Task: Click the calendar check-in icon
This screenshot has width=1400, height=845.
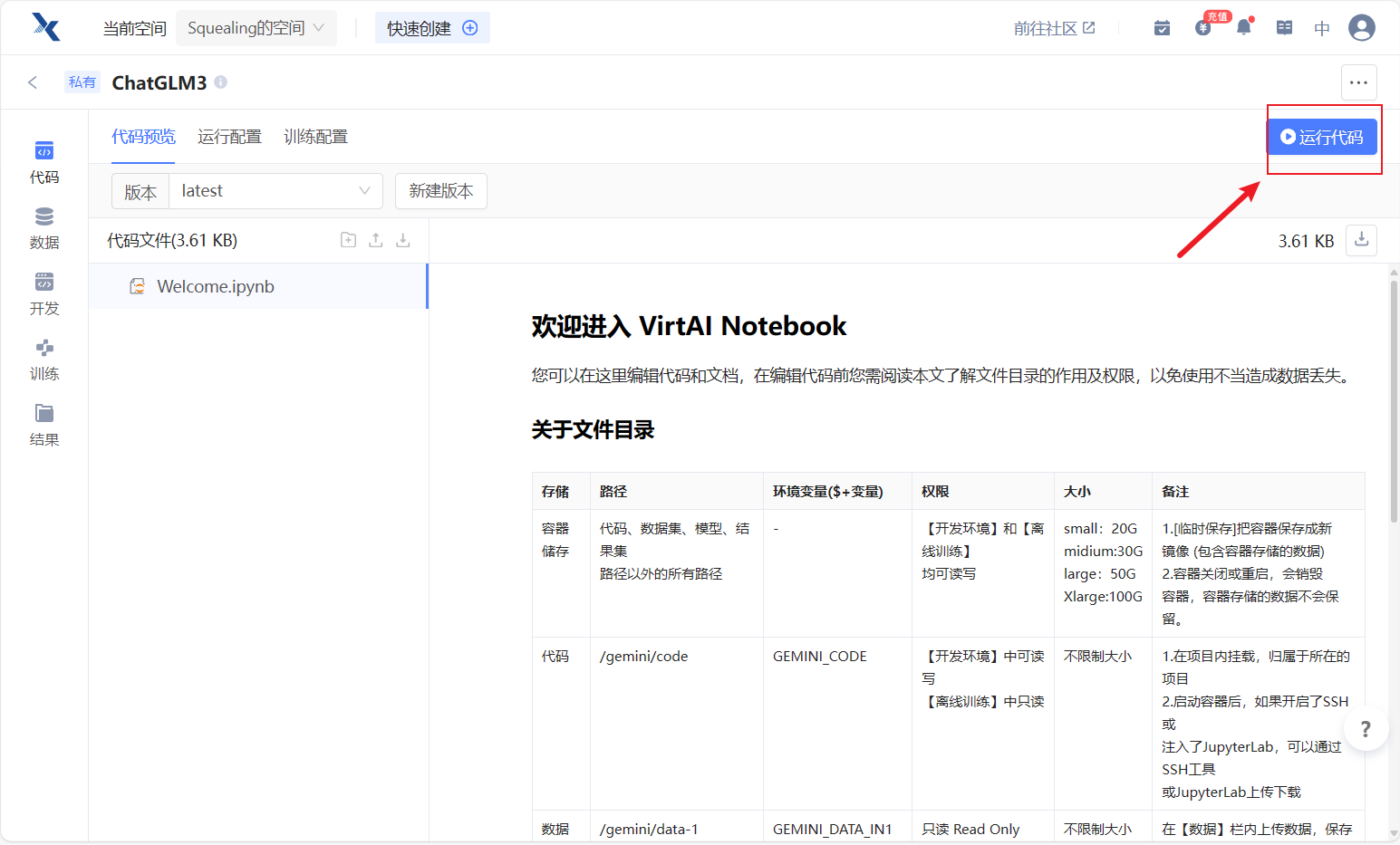Action: click(x=1162, y=28)
